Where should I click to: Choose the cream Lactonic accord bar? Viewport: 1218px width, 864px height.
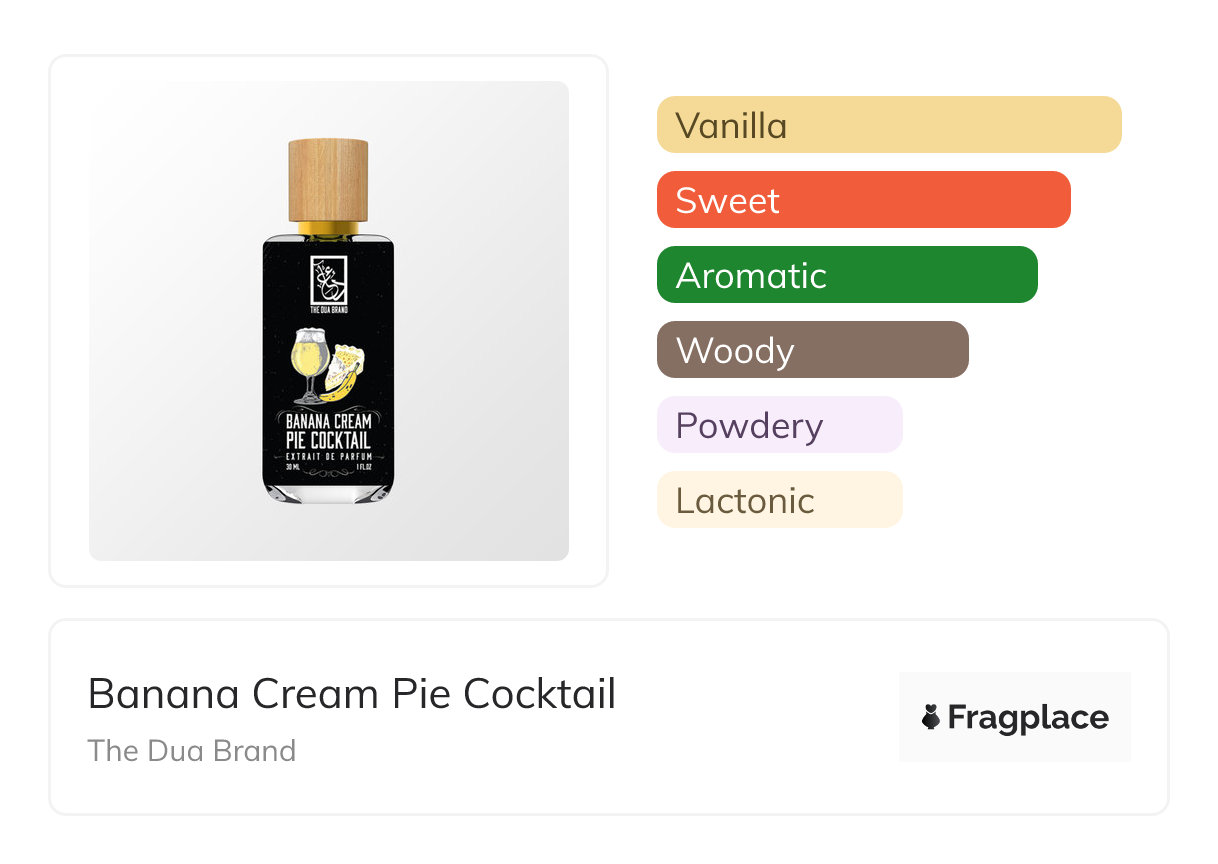pos(779,500)
